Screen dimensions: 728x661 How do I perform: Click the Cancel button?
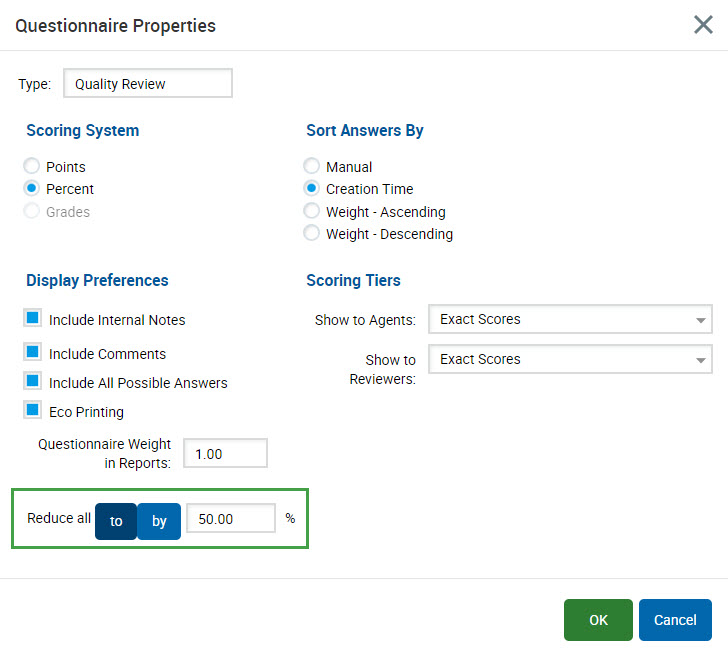click(675, 620)
